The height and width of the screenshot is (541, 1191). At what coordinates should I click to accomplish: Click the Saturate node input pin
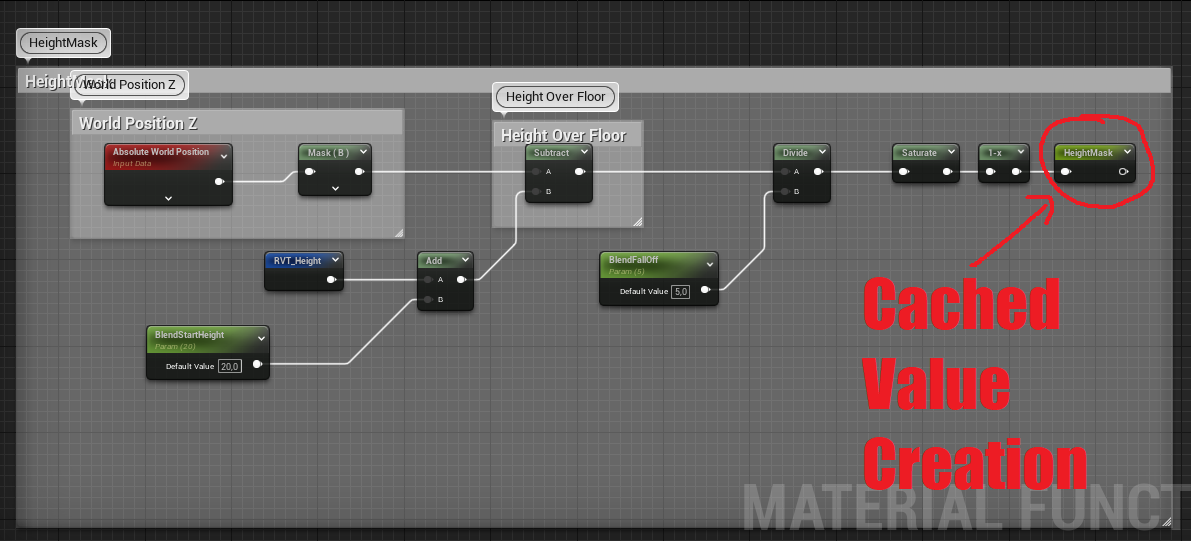coord(904,172)
